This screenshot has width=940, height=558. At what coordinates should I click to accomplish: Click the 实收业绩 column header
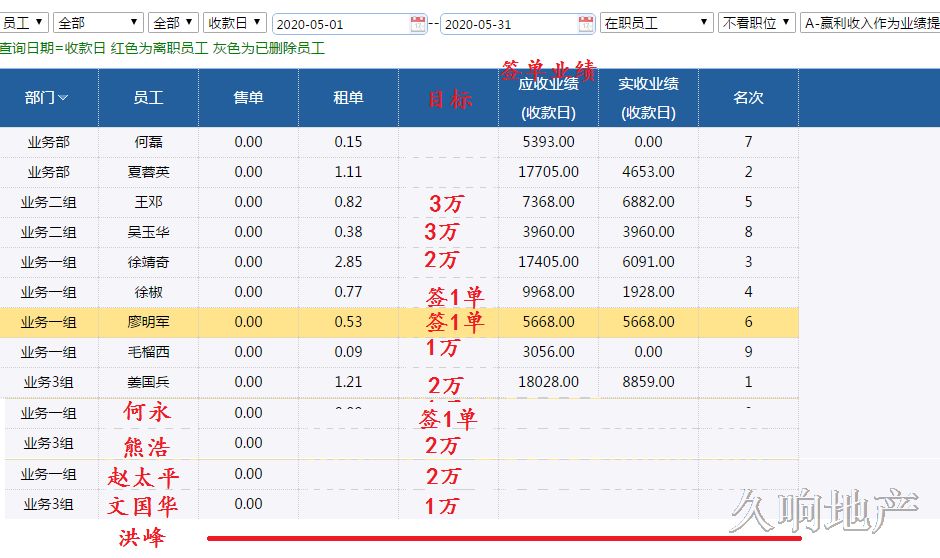(648, 97)
